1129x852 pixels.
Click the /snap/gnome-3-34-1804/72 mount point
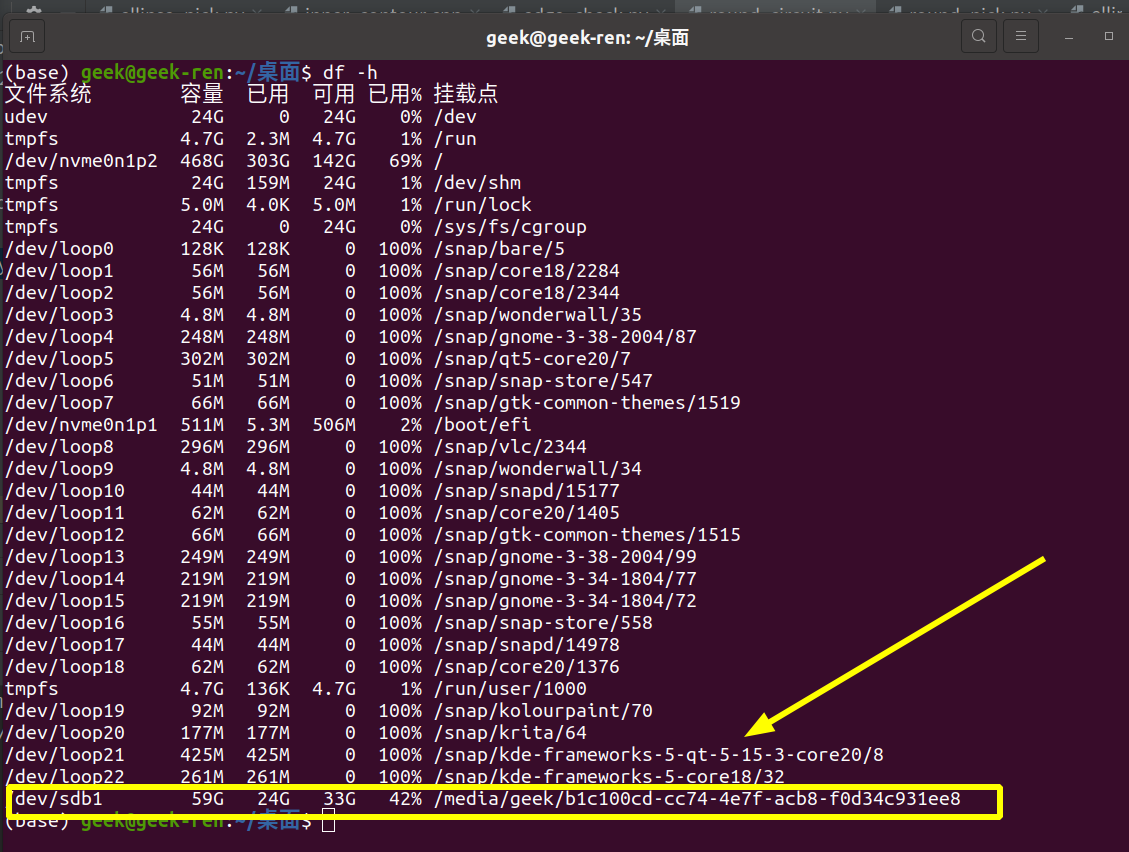(x=565, y=601)
